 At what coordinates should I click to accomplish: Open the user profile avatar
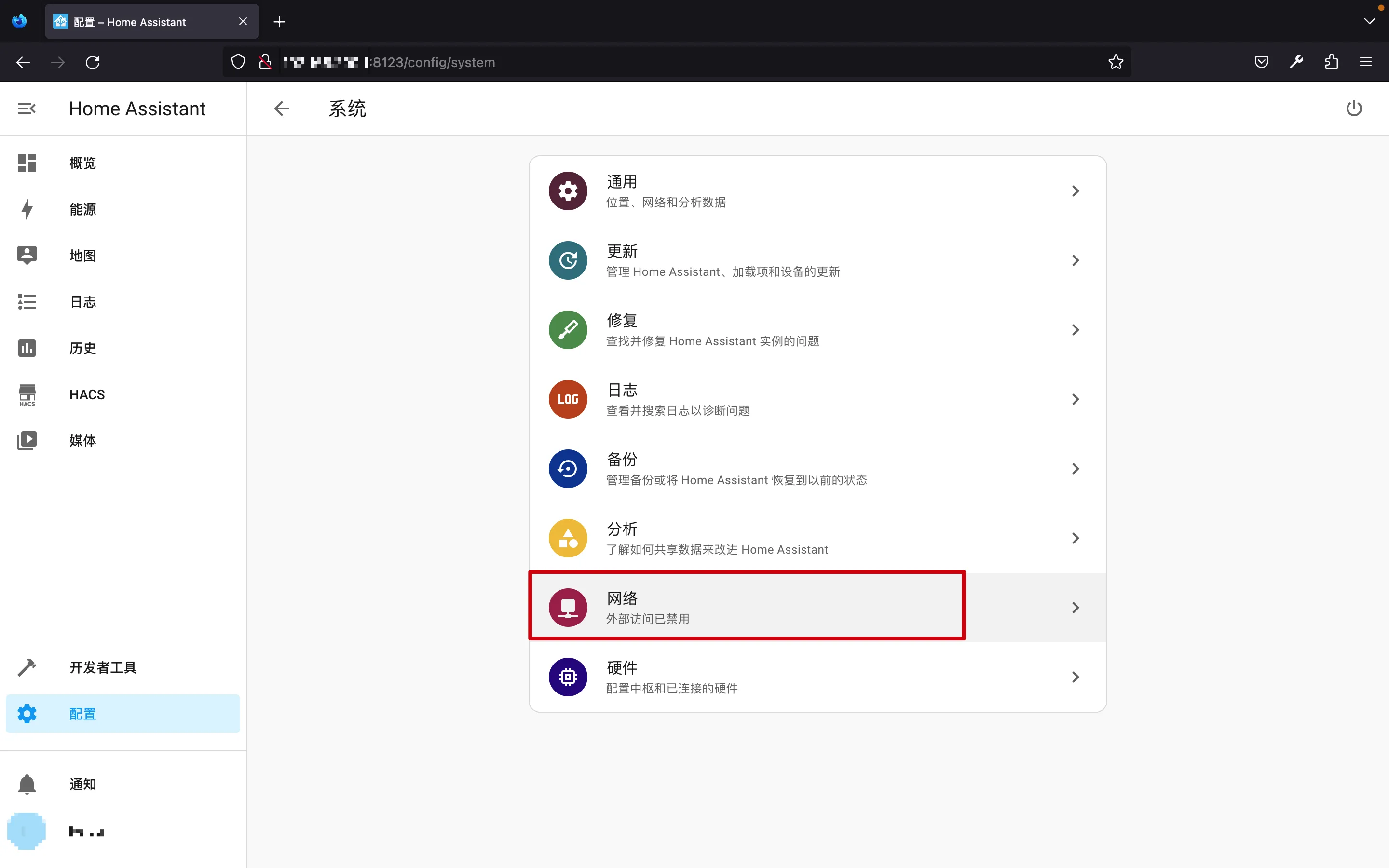coord(27,831)
